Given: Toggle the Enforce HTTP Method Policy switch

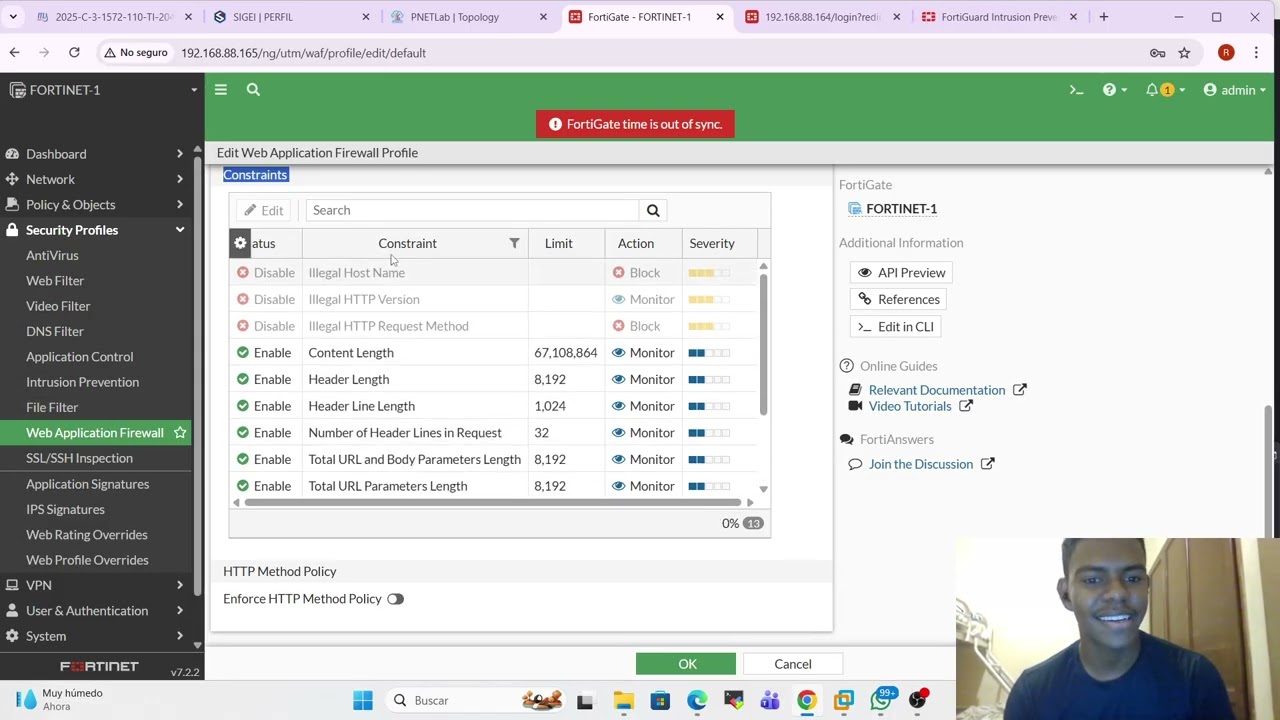Looking at the screenshot, I should (395, 599).
